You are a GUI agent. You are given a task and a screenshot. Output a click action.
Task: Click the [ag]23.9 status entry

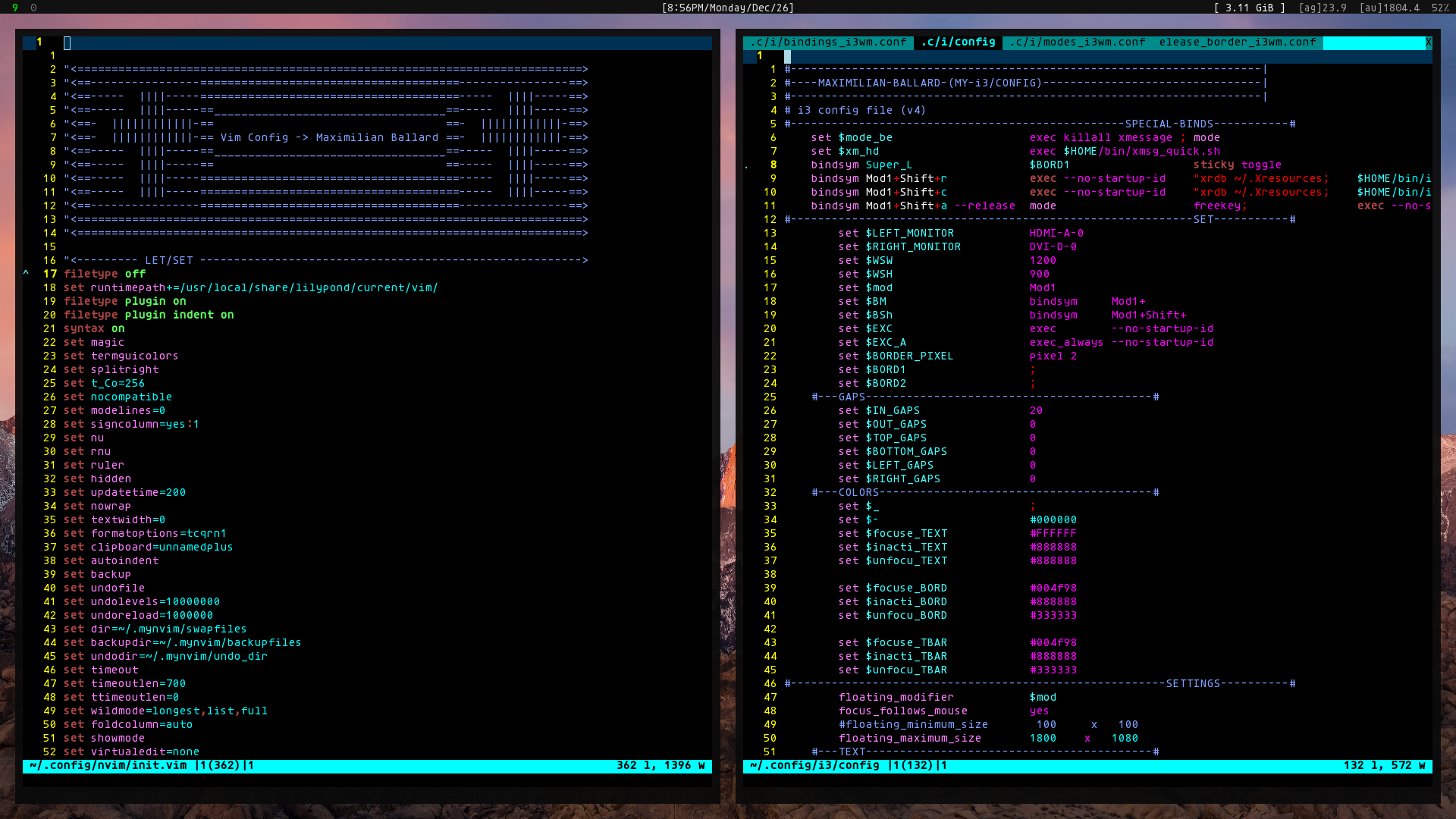(x=1323, y=8)
